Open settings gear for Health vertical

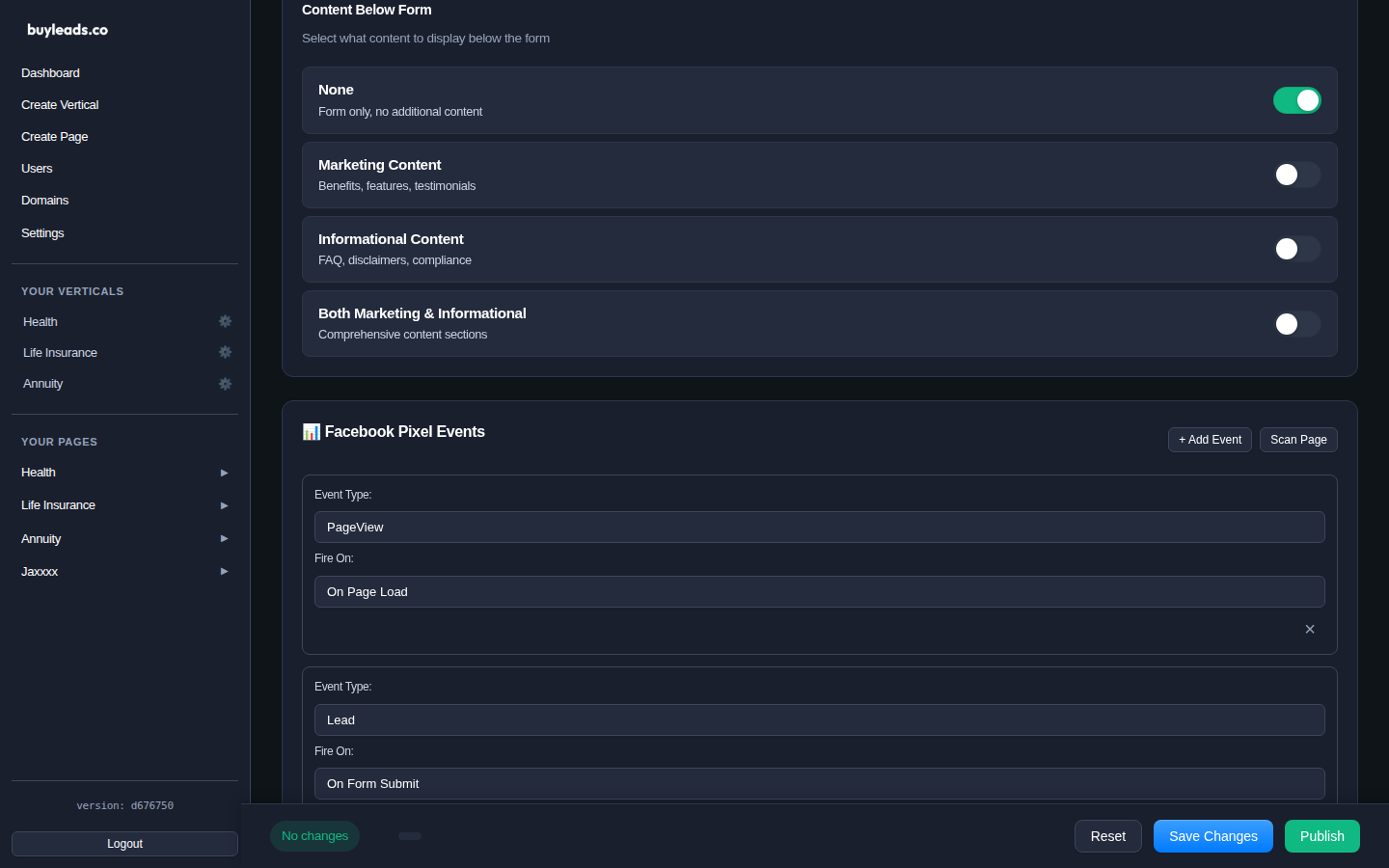(225, 321)
